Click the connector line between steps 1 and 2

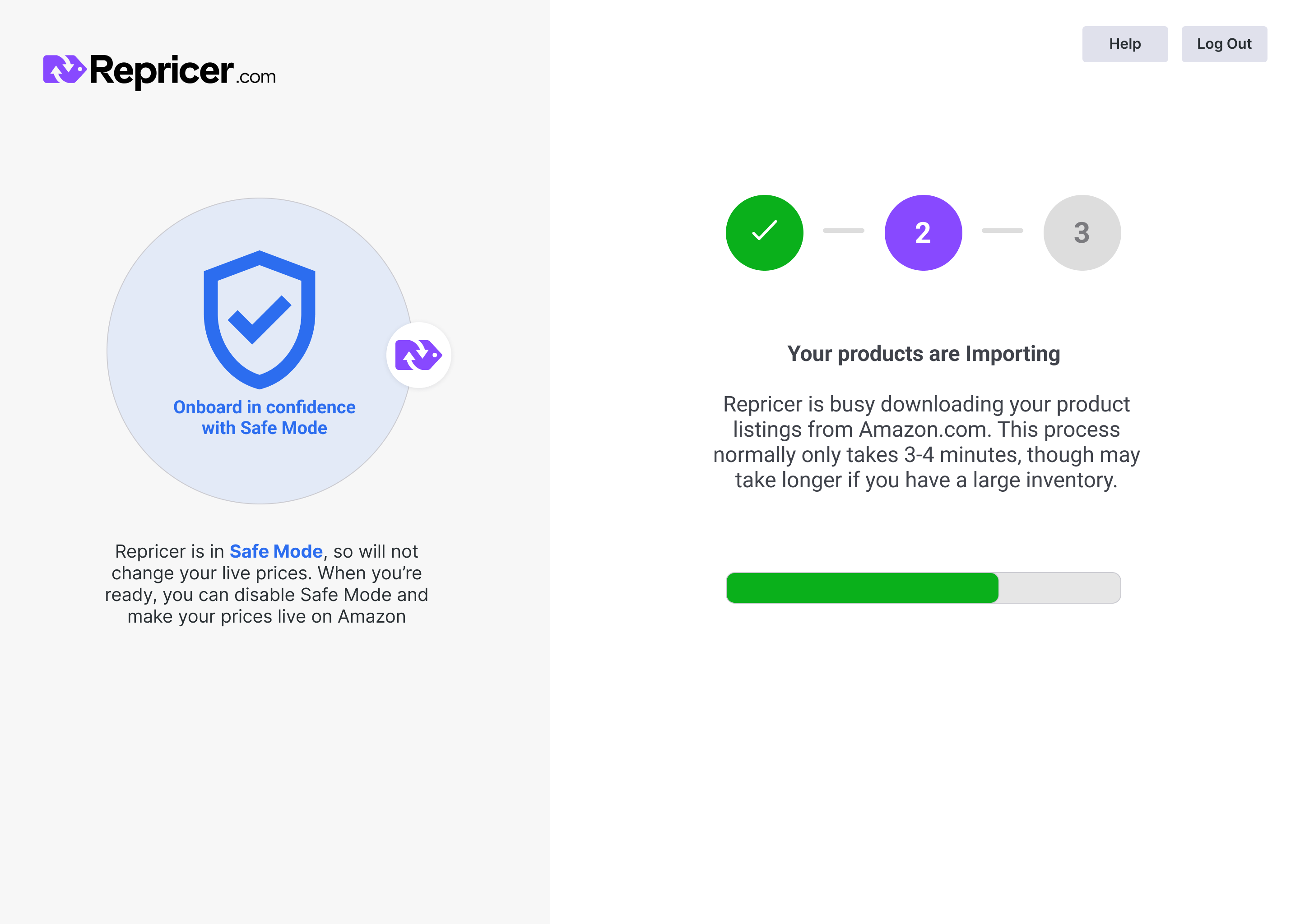pos(843,231)
